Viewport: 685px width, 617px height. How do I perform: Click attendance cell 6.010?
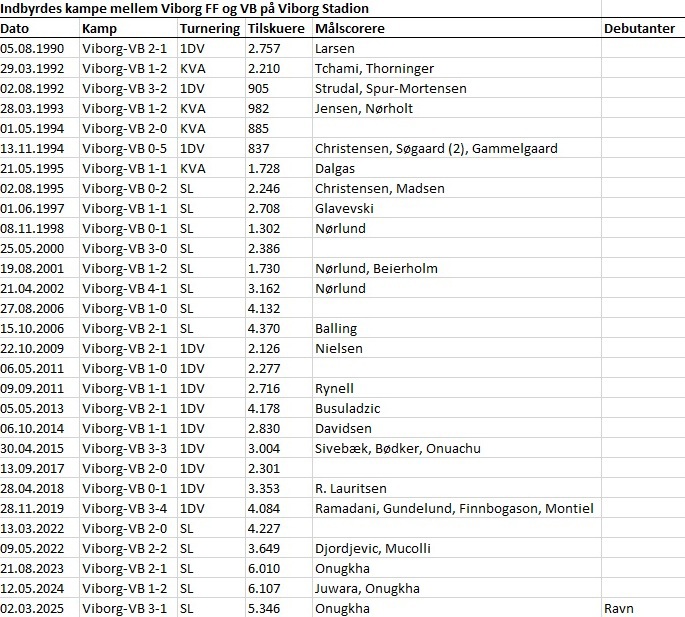pos(264,568)
